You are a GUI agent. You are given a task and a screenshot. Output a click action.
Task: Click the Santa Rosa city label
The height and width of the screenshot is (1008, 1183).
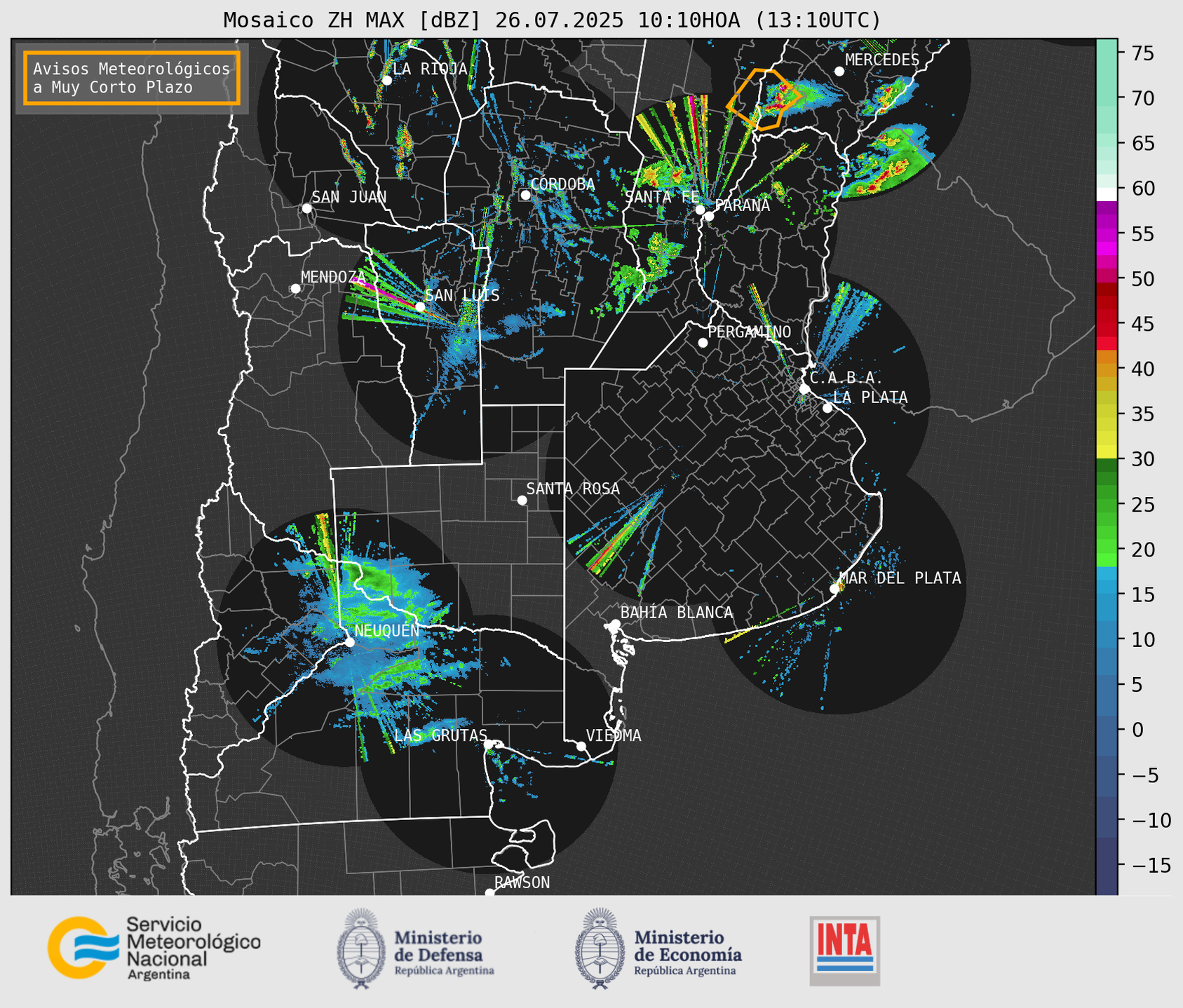point(573,489)
